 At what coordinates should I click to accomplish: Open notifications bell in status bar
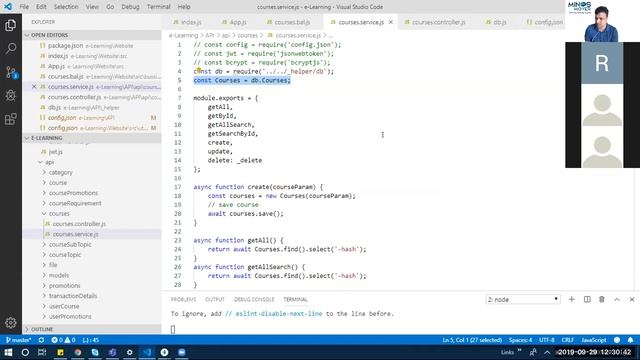(630, 340)
